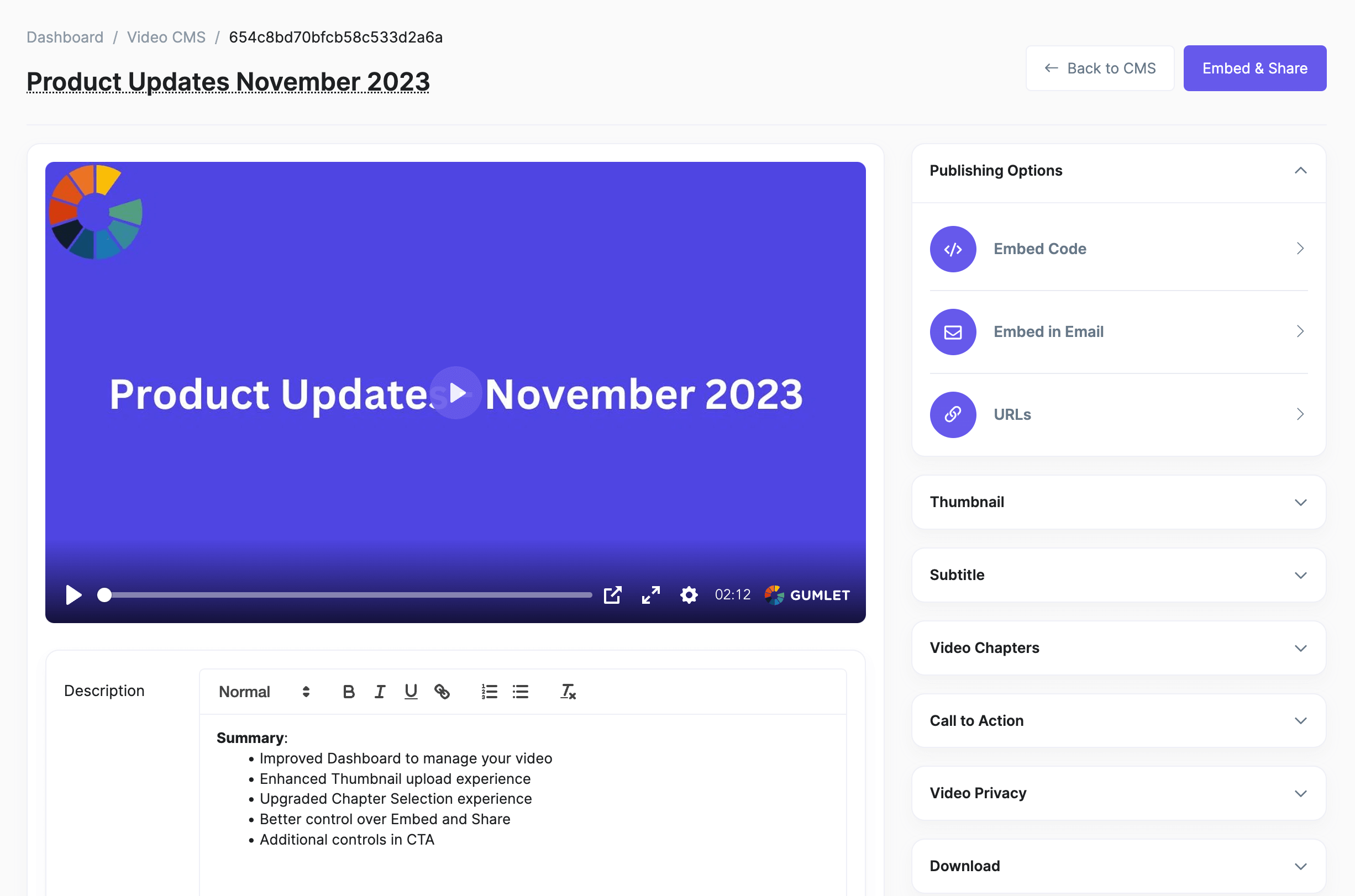Click the Bold formatting icon
Image resolution: width=1355 pixels, height=896 pixels.
(x=348, y=692)
